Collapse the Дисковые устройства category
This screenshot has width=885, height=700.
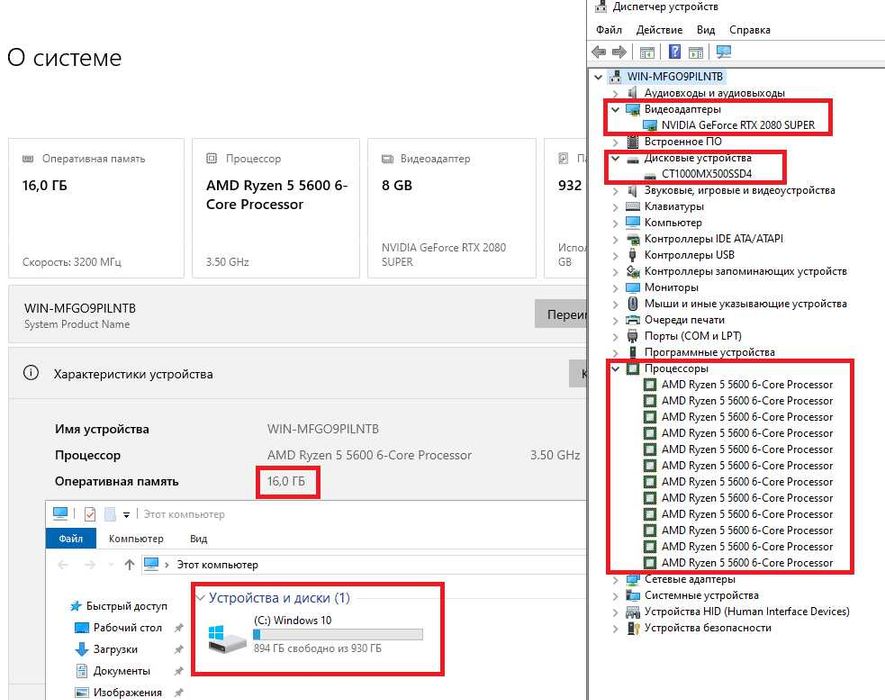point(616,158)
